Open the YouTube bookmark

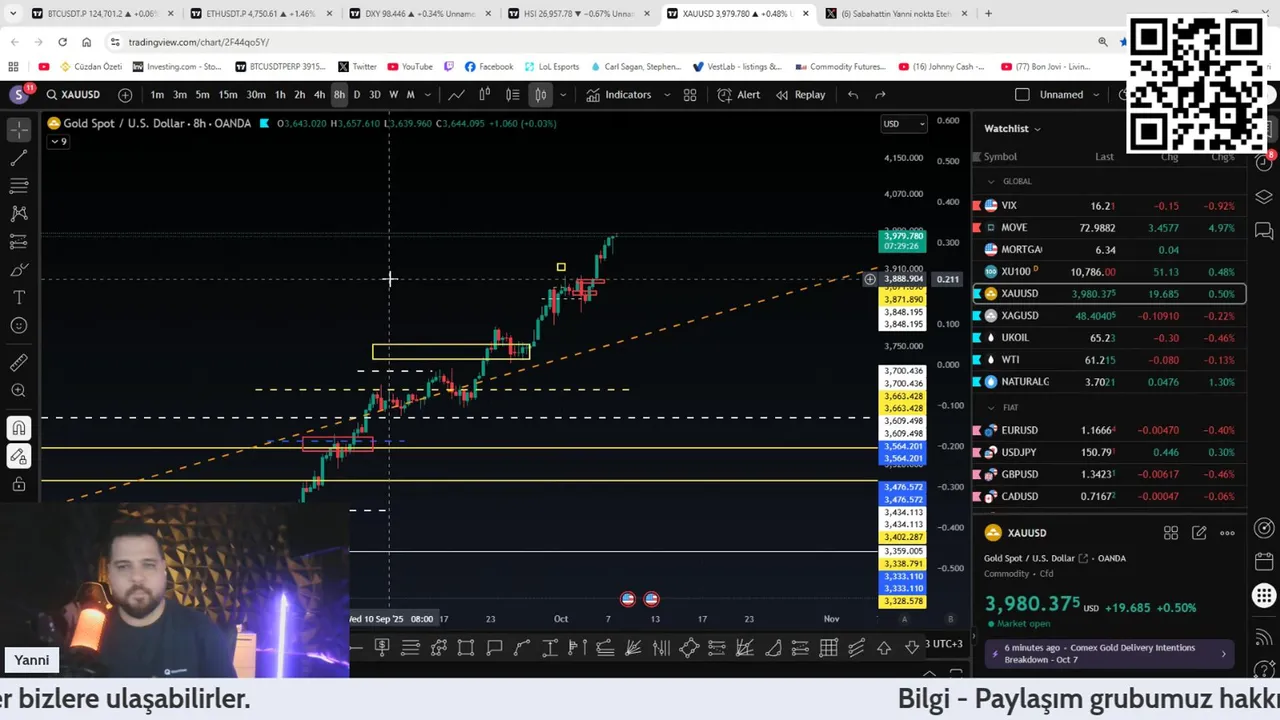pyautogui.click(x=411, y=67)
